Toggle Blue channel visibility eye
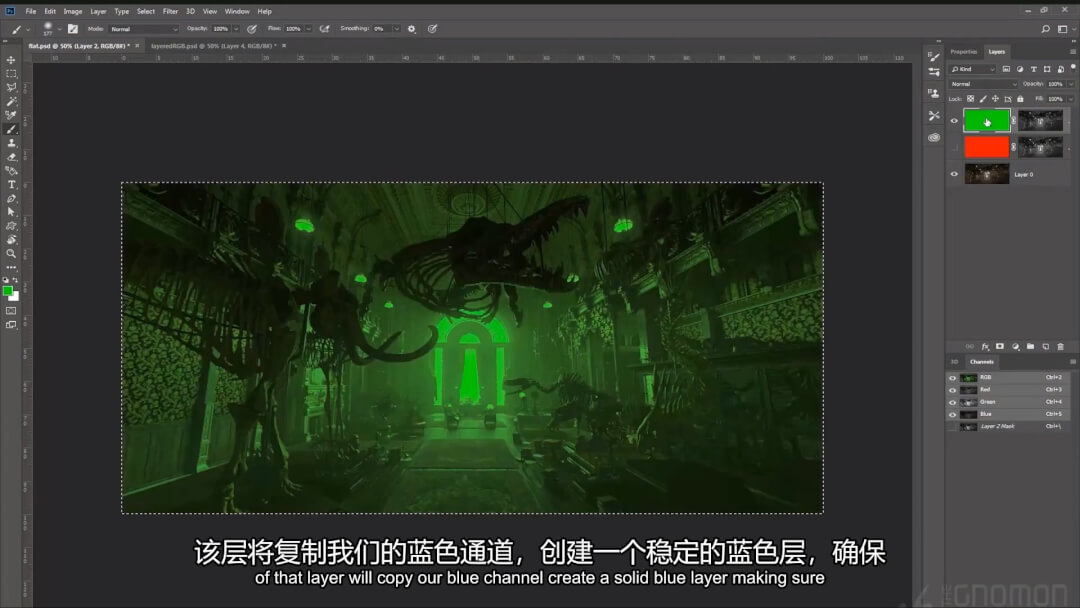The height and width of the screenshot is (608, 1080). coord(953,415)
